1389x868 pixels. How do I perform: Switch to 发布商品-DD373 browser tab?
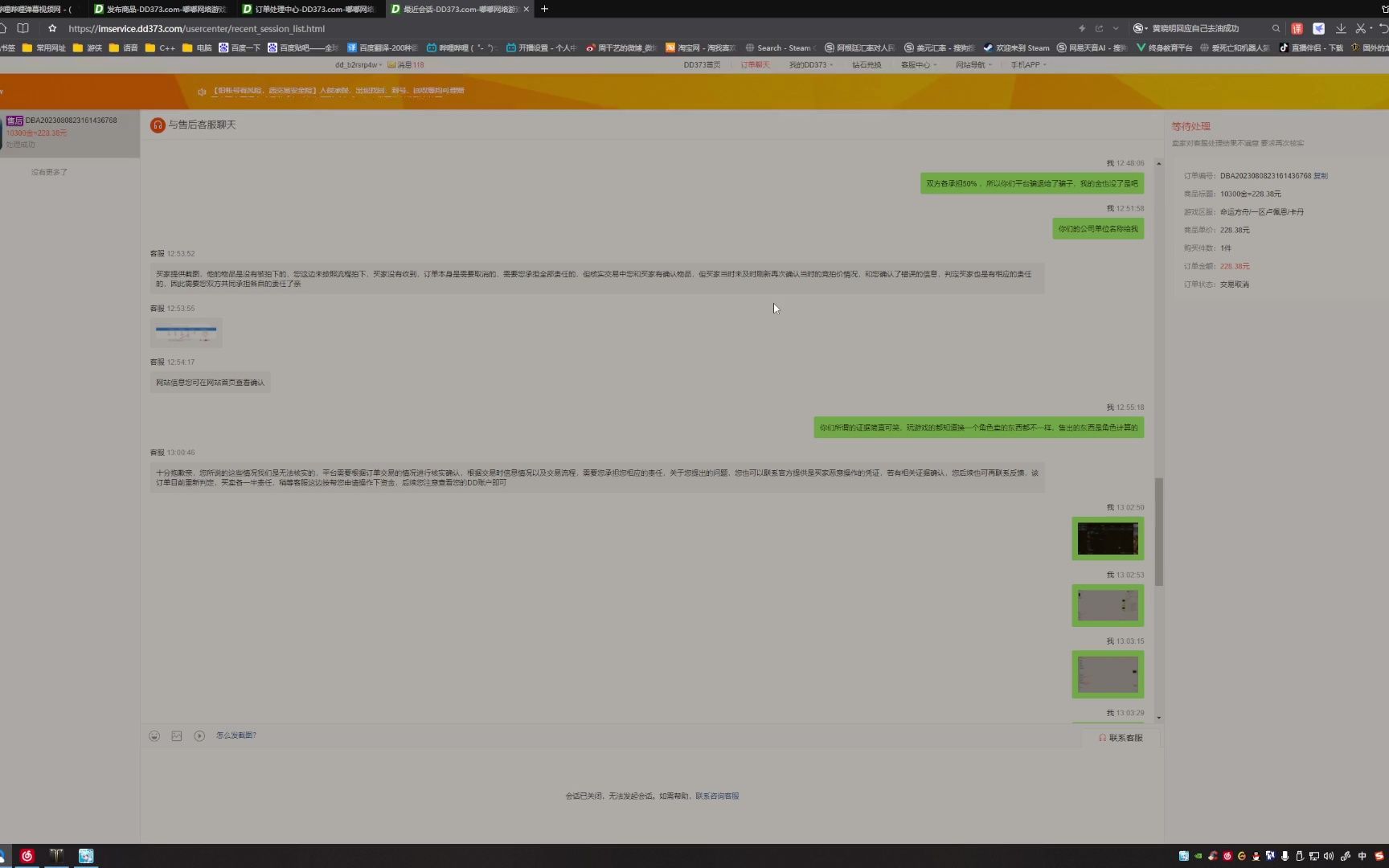[x=161, y=9]
